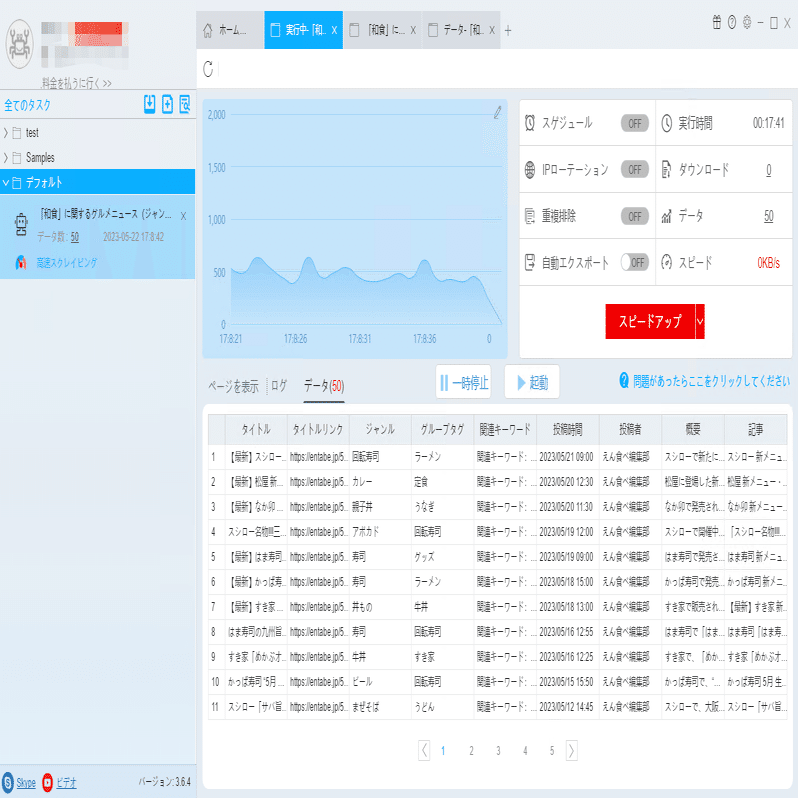This screenshot has height=798, width=798.
Task: Click the 実行時間 clock icon
Action: 666,123
